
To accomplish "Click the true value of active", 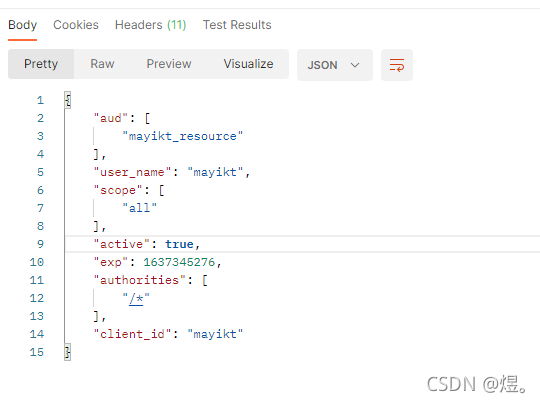I will [179, 244].
